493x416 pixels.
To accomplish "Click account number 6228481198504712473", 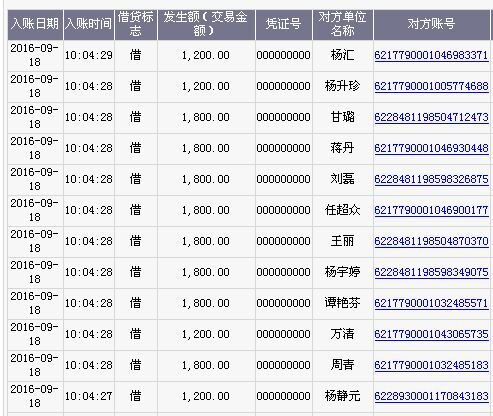I will coord(431,117).
